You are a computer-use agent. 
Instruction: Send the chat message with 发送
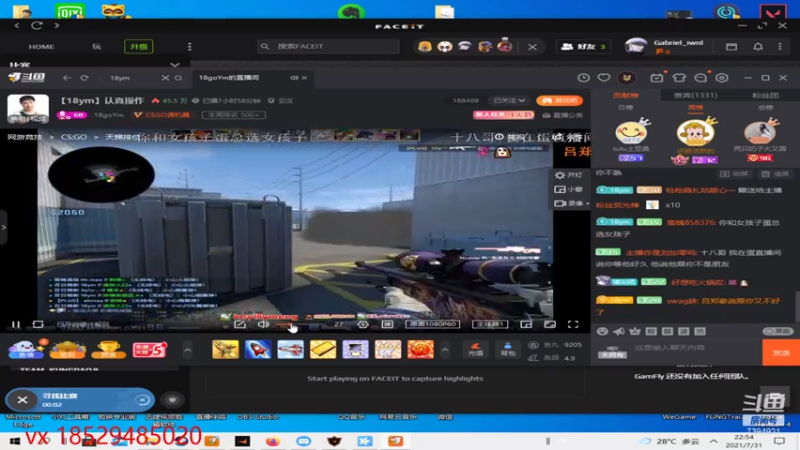tap(781, 352)
